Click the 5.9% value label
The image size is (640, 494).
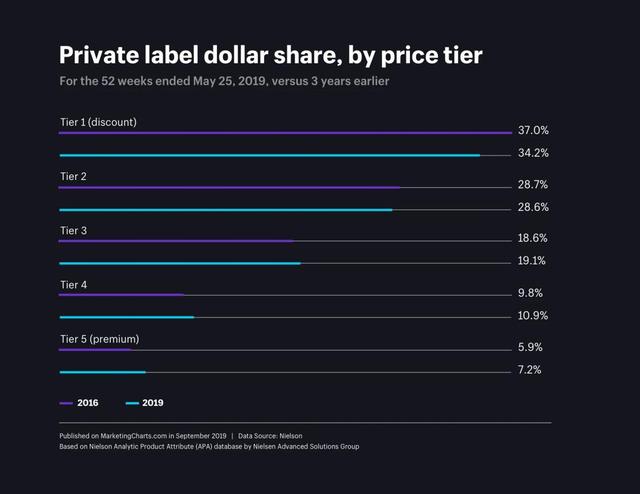tap(530, 348)
